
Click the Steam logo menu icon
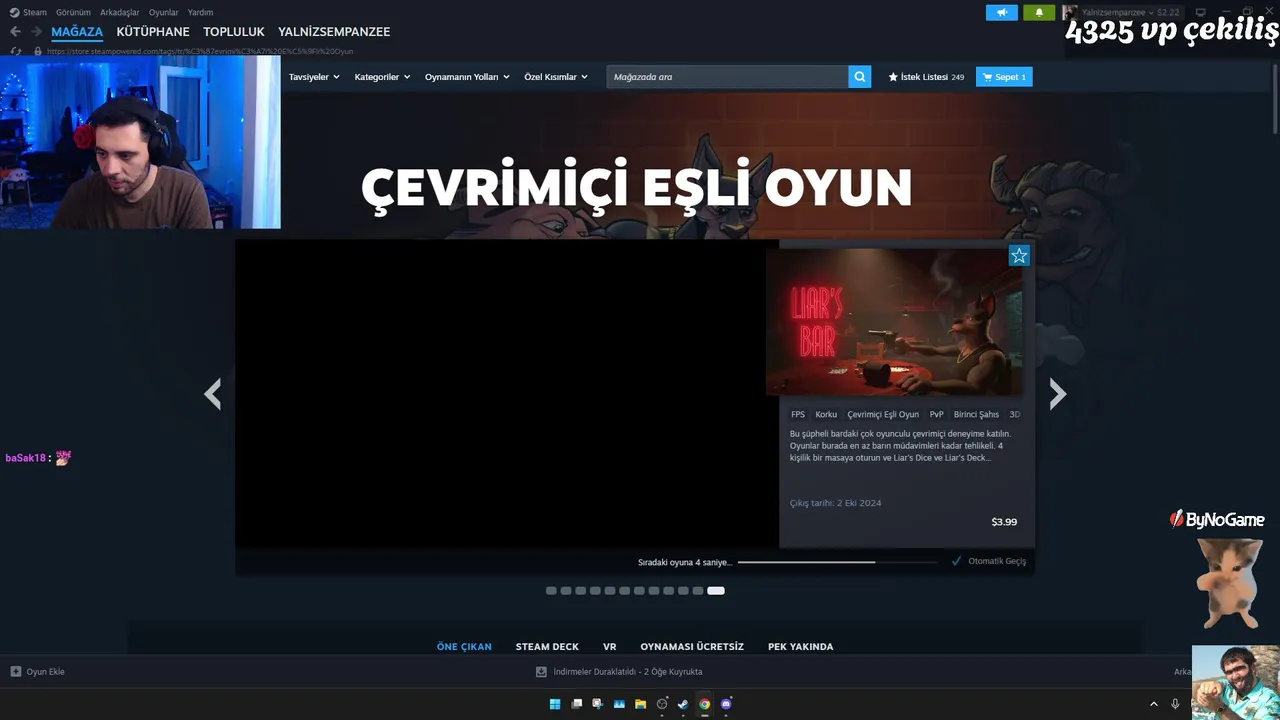coord(14,12)
